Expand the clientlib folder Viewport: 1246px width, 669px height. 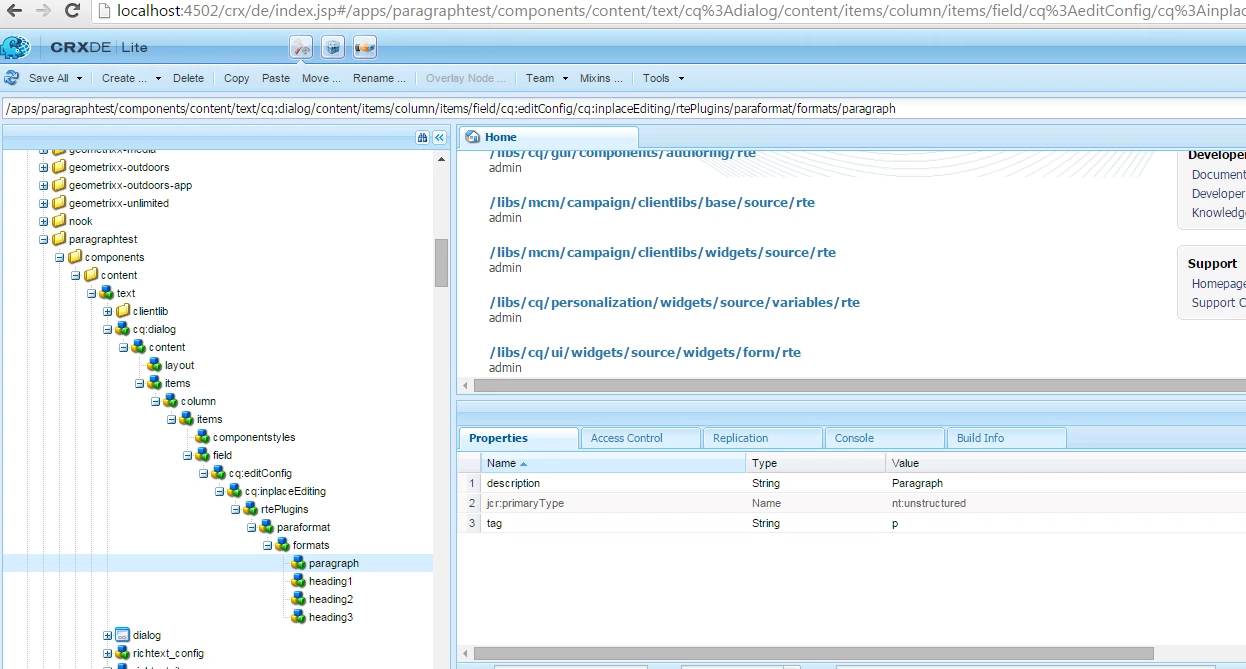107,311
